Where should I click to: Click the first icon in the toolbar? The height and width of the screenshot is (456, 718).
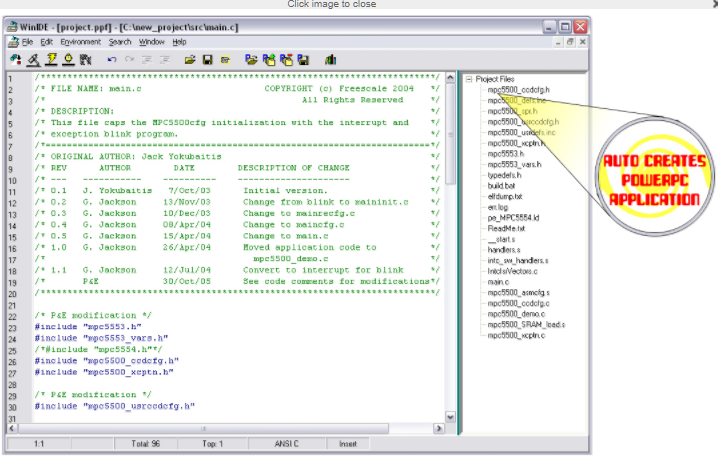tap(16, 60)
